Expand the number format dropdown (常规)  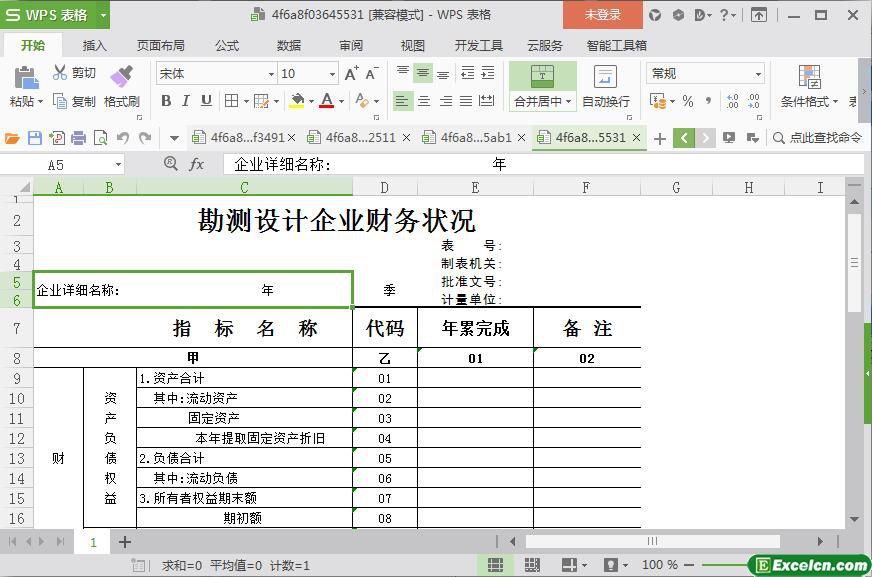point(758,74)
